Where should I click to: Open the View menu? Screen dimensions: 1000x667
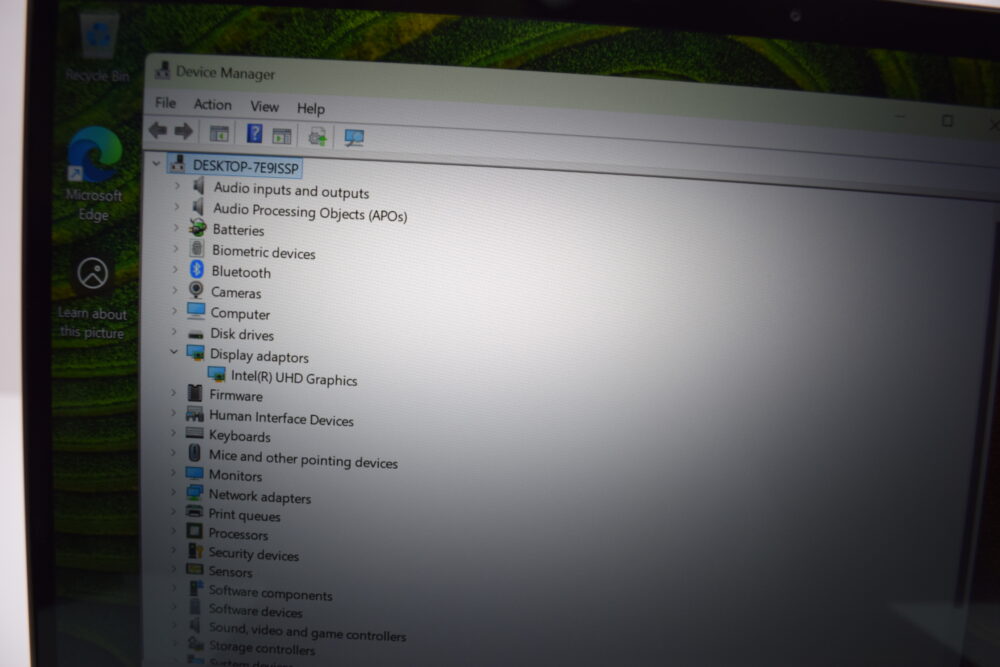(x=264, y=106)
